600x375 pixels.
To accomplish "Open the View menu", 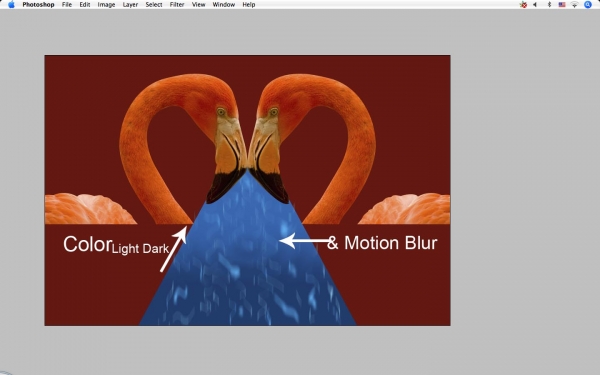I will pos(199,5).
